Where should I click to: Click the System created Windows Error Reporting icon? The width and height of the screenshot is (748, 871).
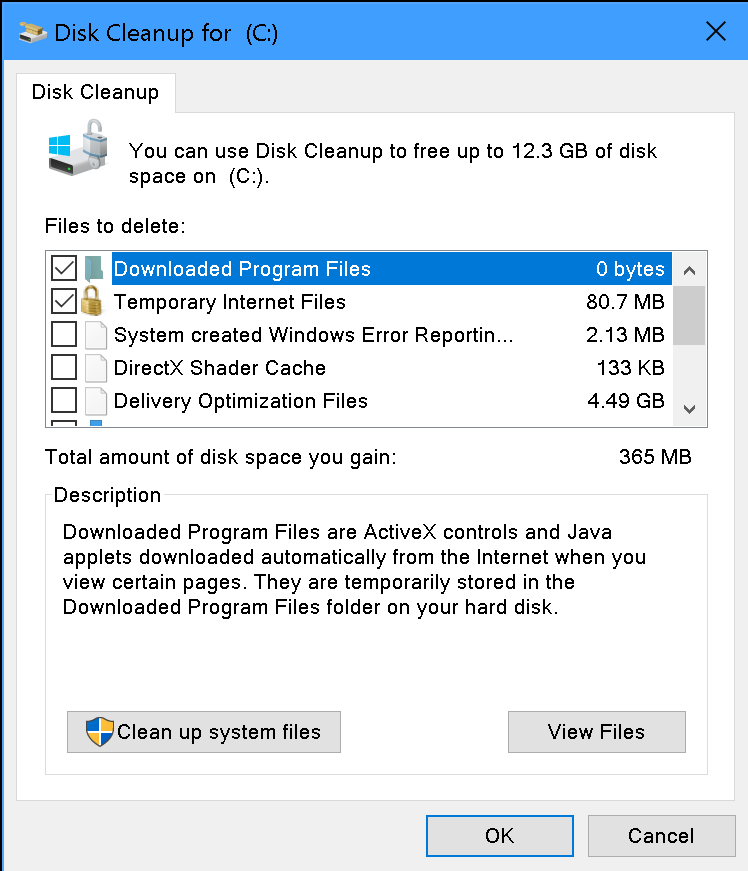click(97, 334)
